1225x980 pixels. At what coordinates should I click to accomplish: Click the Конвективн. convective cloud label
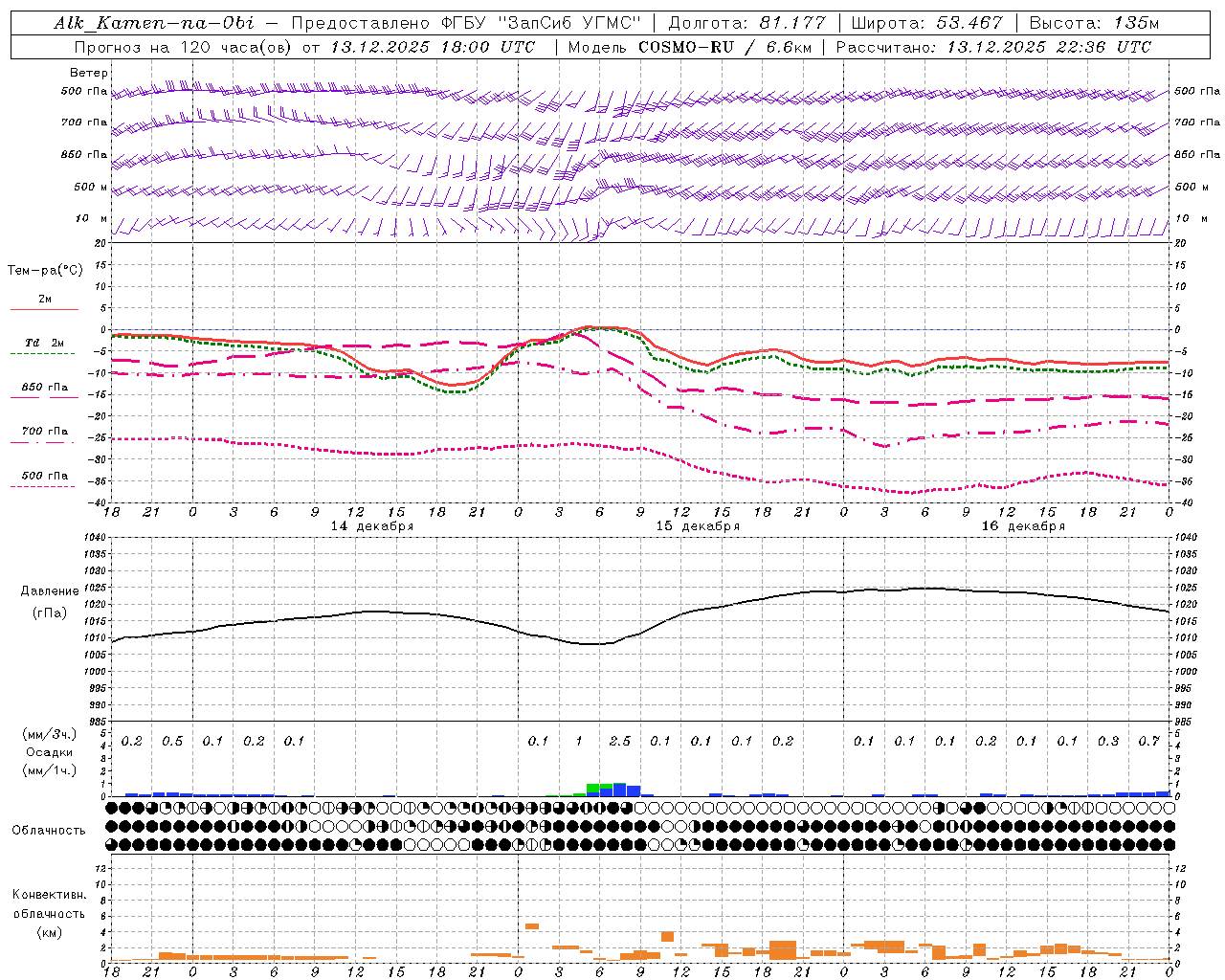49,895
